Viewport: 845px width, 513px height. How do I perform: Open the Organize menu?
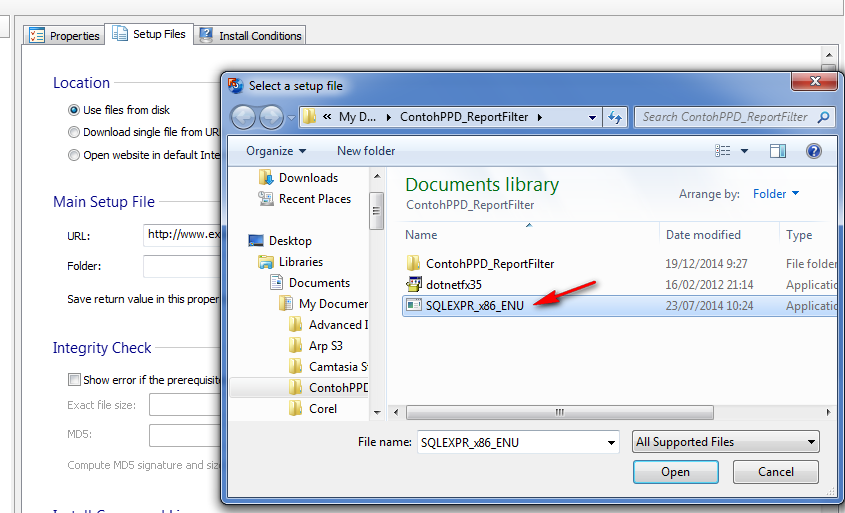276,151
